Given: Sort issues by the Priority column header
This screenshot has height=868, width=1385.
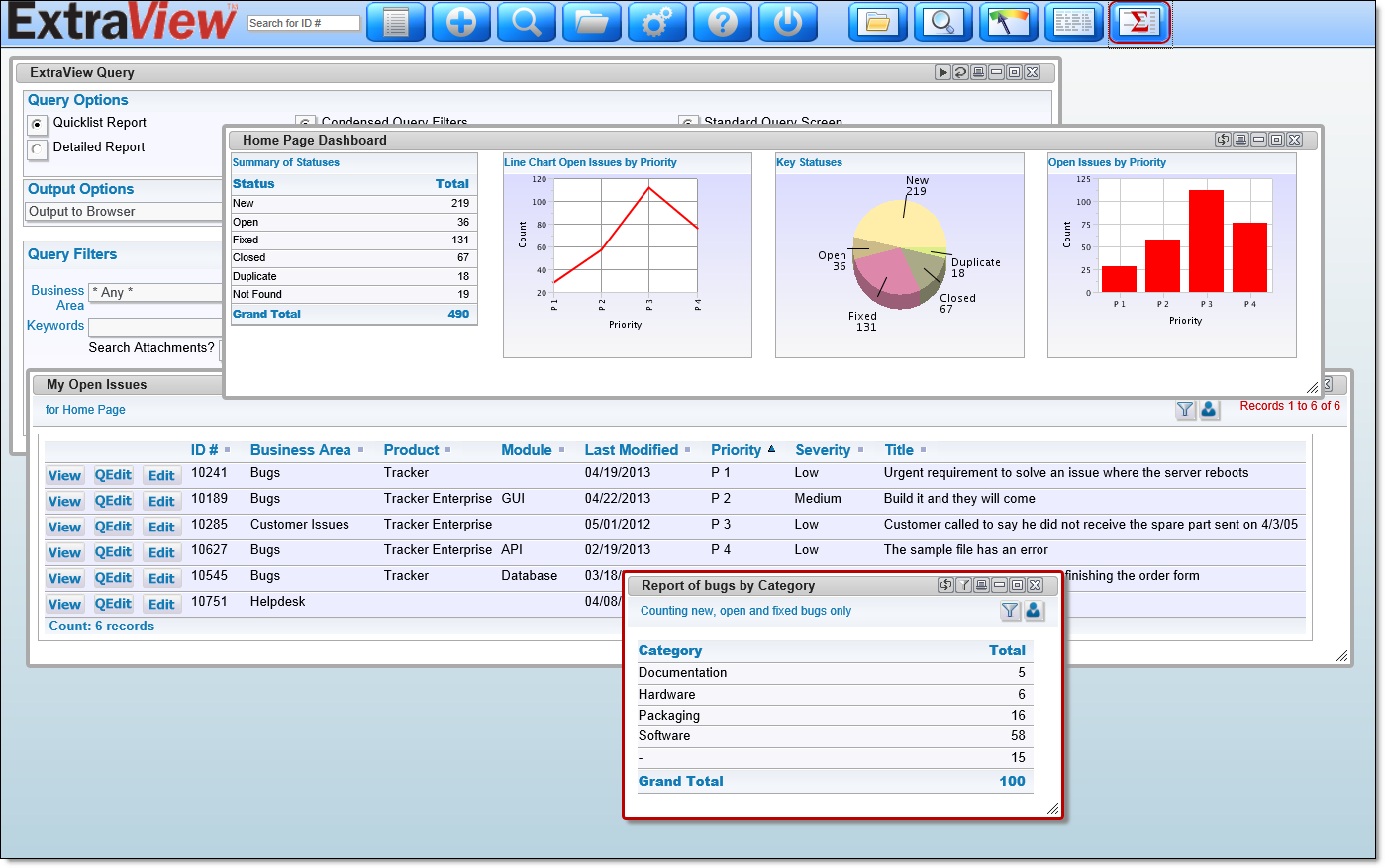Looking at the screenshot, I should 736,450.
